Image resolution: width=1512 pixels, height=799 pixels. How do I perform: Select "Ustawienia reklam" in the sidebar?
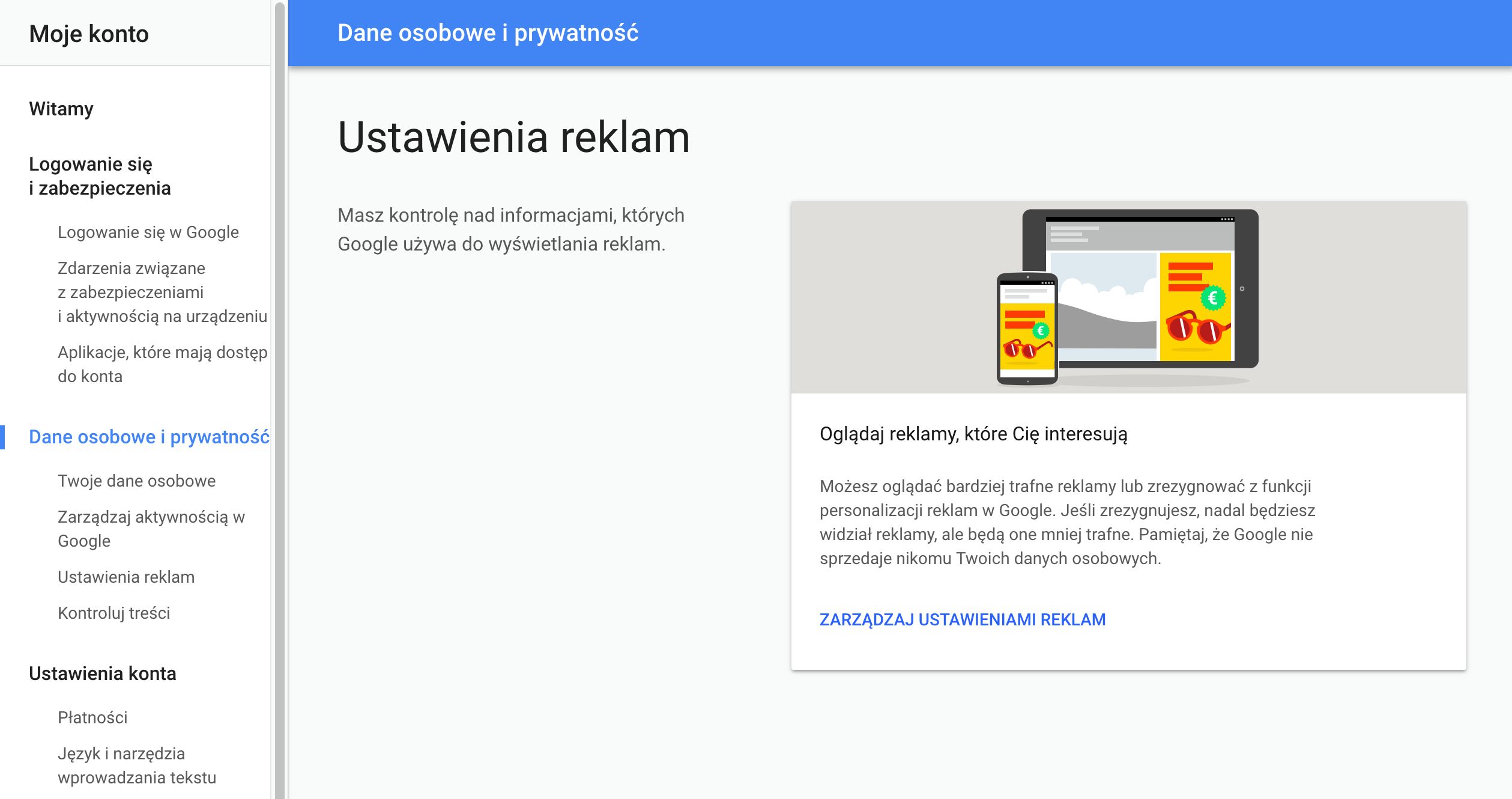click(x=125, y=577)
